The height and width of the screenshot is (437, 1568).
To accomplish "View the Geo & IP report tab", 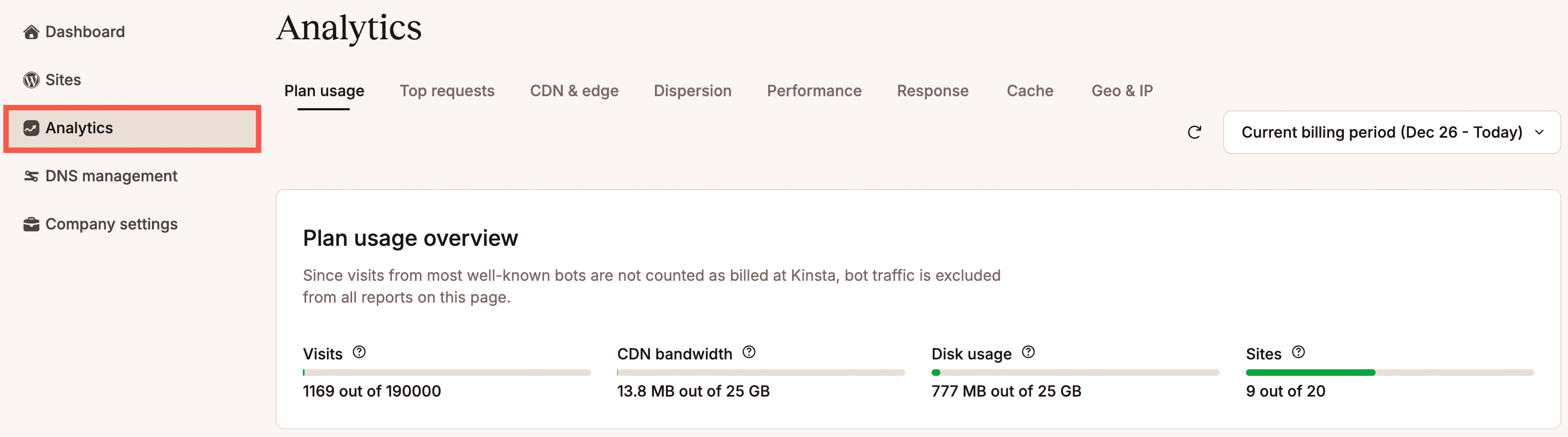I will coord(1122,91).
